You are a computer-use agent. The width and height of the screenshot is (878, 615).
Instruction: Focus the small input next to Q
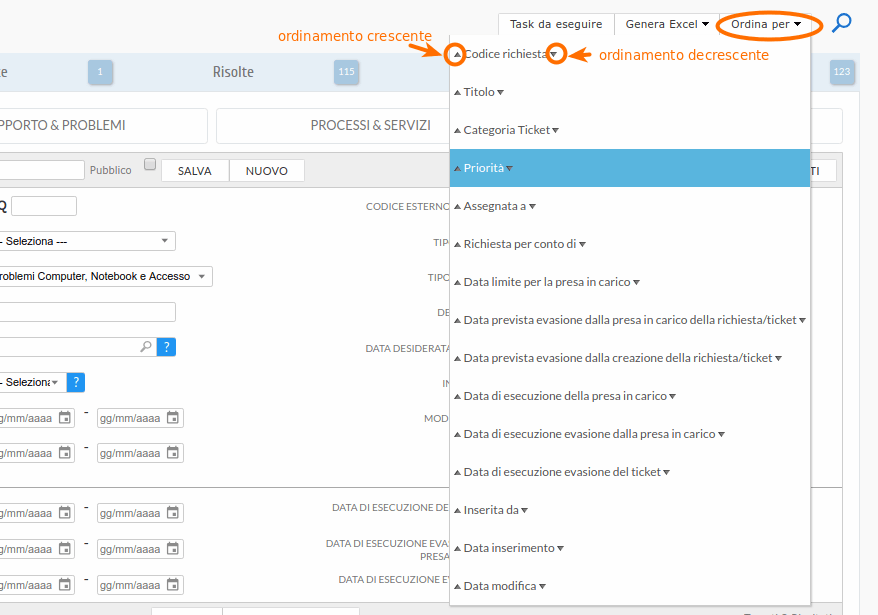44,206
